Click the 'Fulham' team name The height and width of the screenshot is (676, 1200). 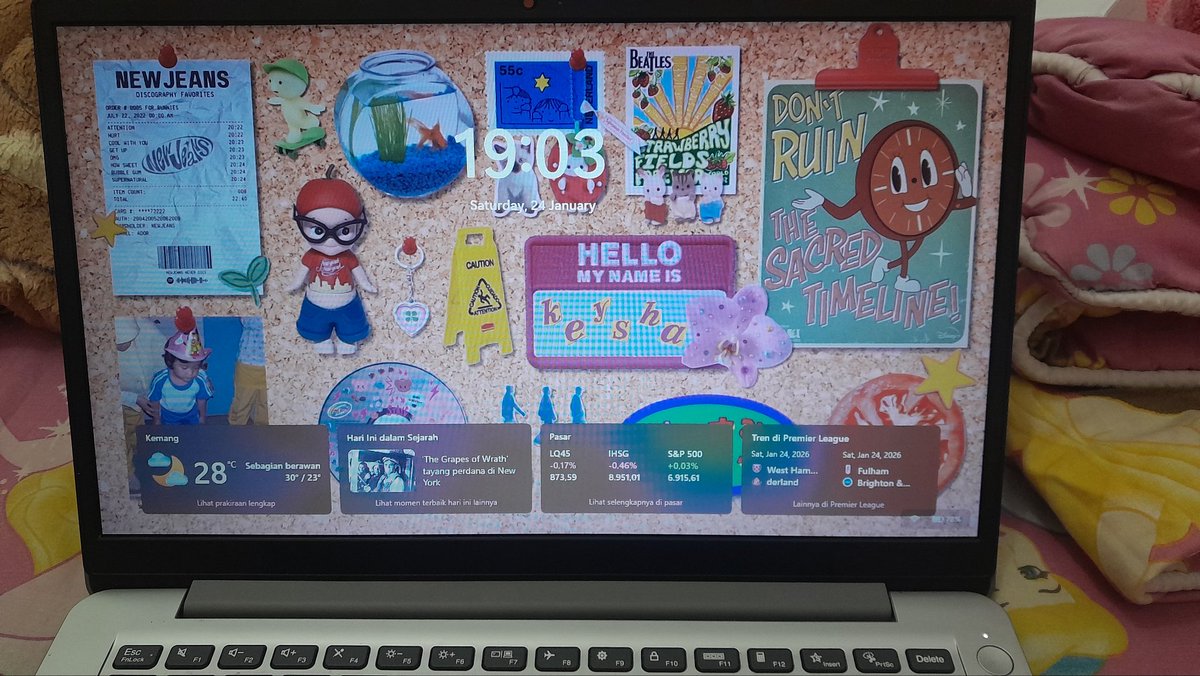(x=872, y=469)
